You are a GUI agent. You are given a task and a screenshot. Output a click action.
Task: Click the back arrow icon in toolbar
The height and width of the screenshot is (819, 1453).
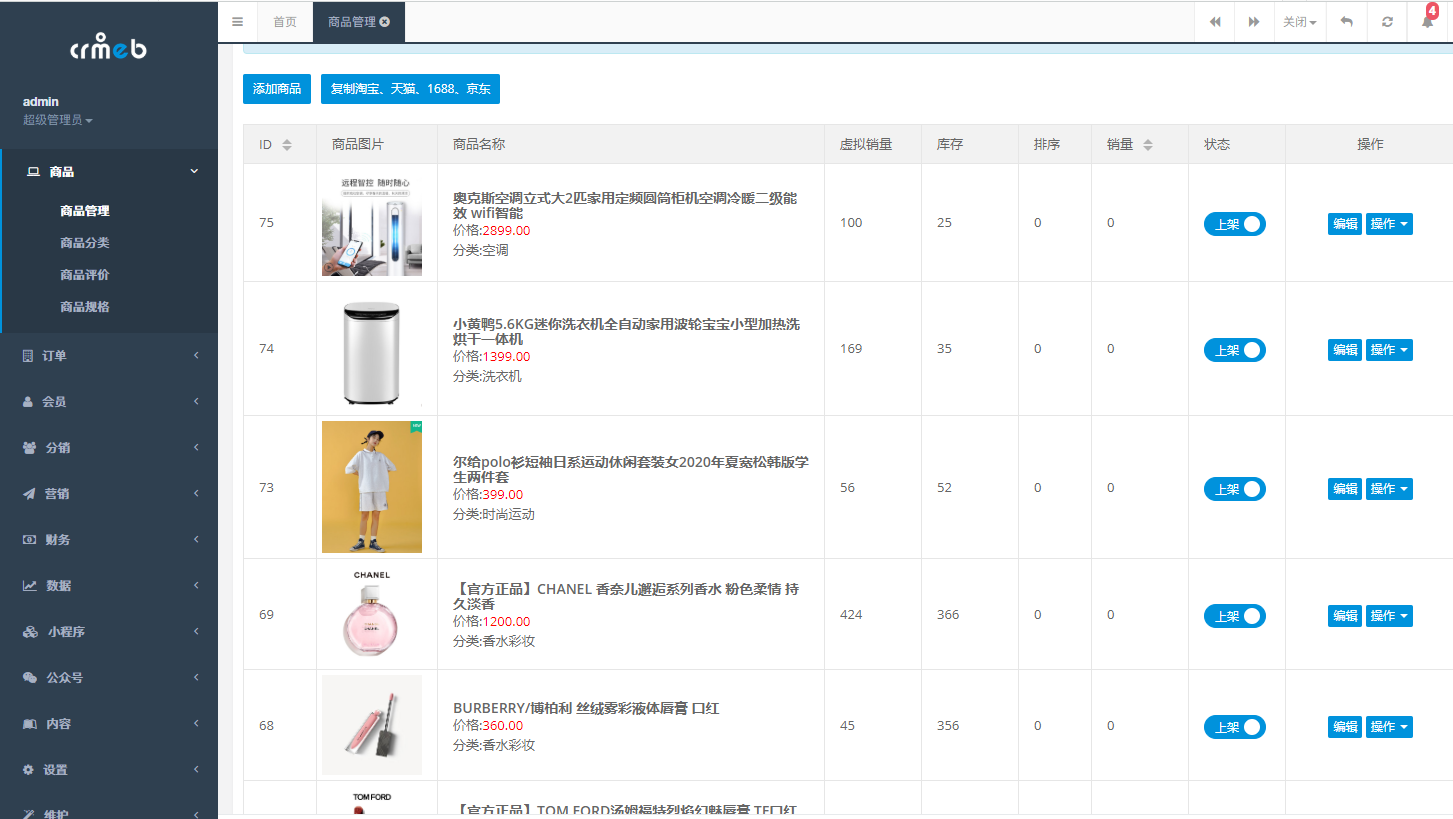point(1346,21)
